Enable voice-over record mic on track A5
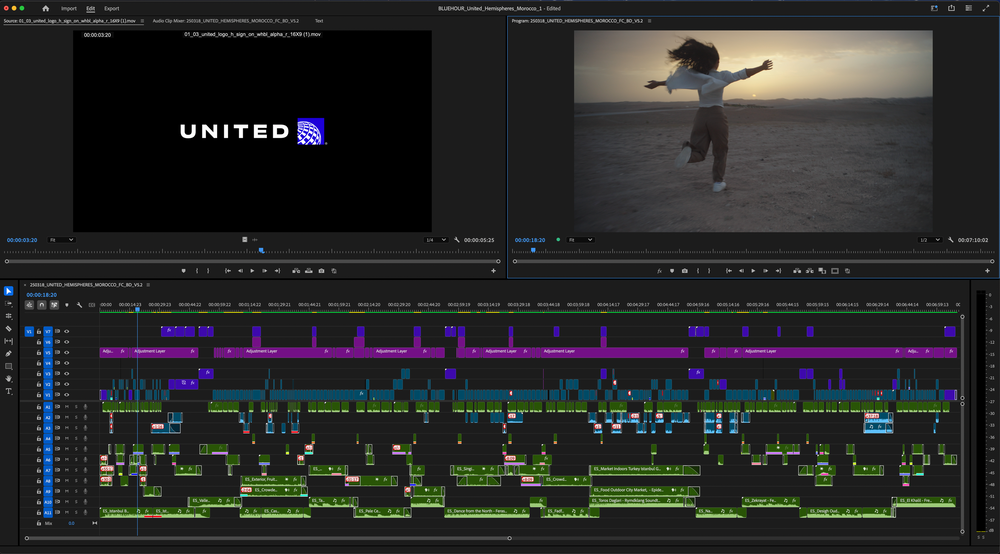Viewport: 1000px width, 554px height. 85,449
